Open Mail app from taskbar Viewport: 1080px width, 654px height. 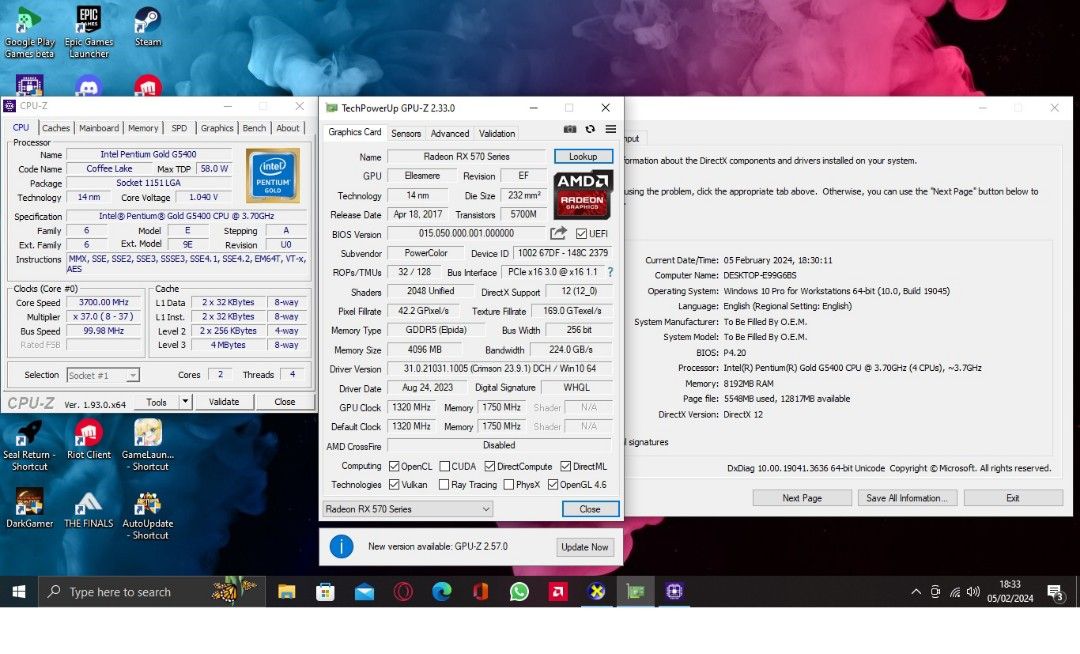pyautogui.click(x=364, y=591)
